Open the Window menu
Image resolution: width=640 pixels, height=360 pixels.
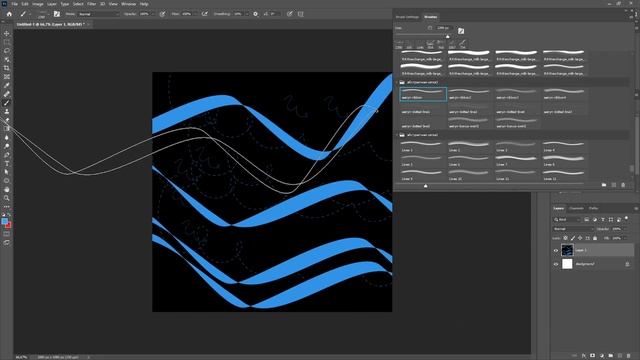(129, 4)
